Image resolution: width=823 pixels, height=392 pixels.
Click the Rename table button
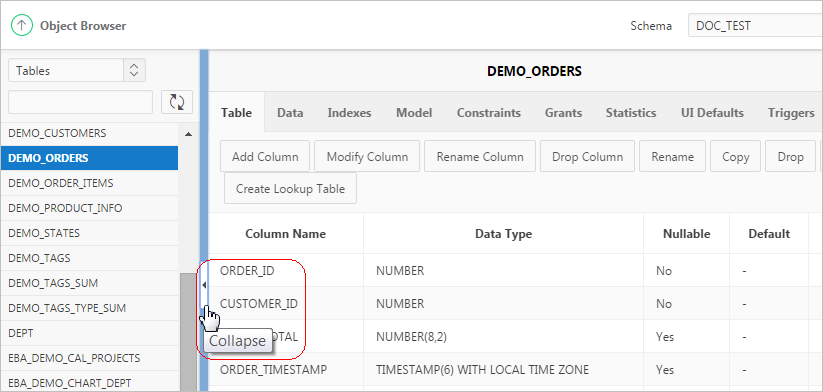click(x=672, y=156)
